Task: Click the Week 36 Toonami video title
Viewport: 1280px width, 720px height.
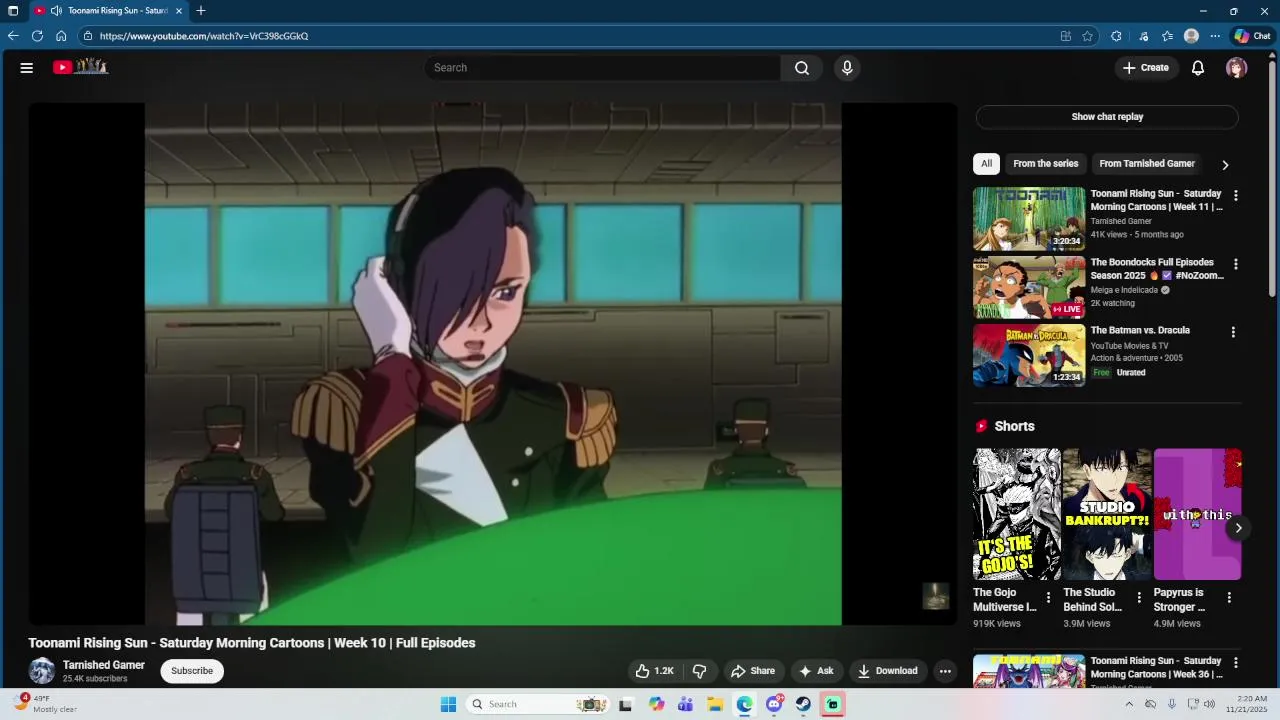Action: [x=1156, y=668]
